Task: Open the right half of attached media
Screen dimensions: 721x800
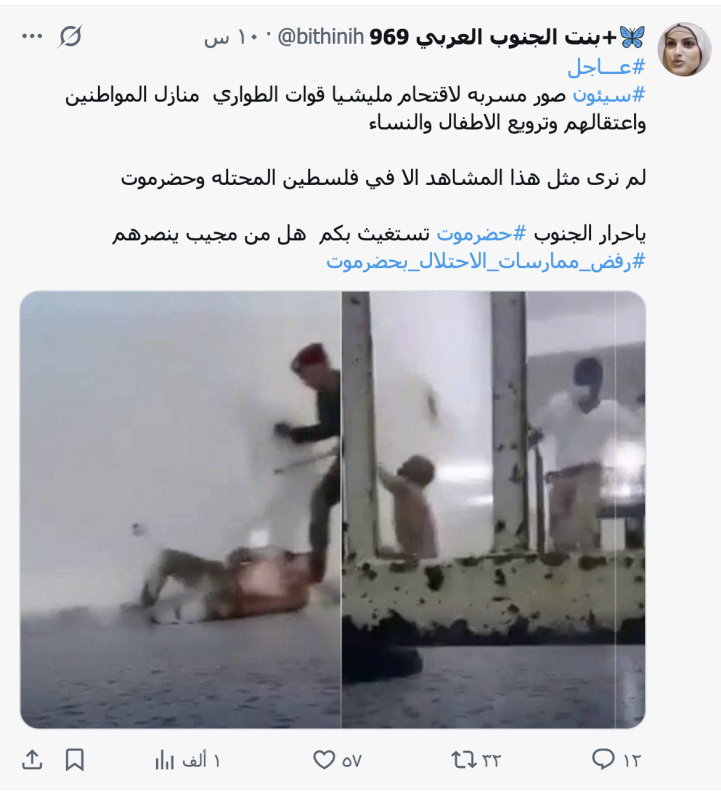Action: [x=493, y=510]
